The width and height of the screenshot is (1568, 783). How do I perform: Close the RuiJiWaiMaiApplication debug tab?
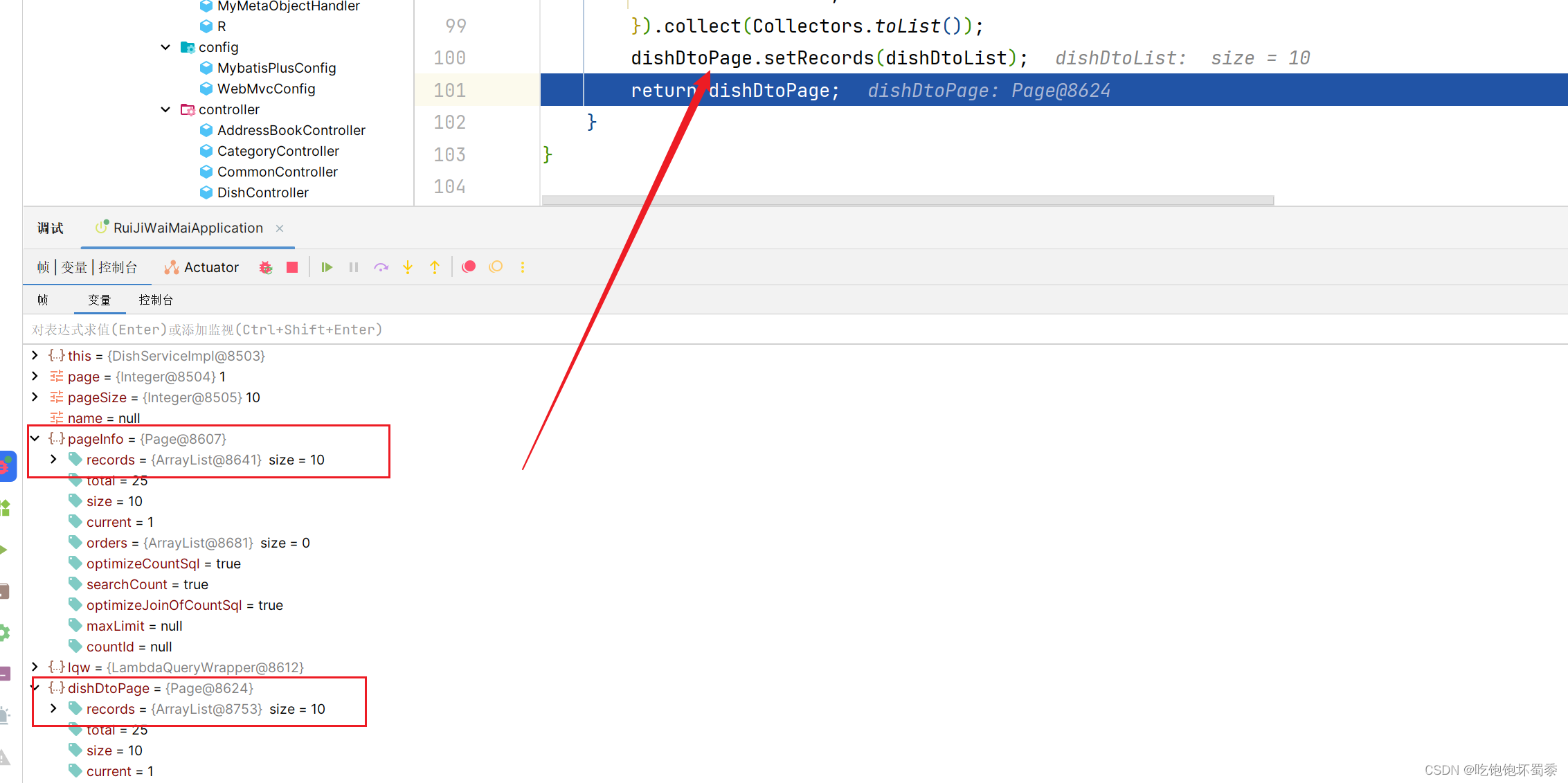(280, 228)
